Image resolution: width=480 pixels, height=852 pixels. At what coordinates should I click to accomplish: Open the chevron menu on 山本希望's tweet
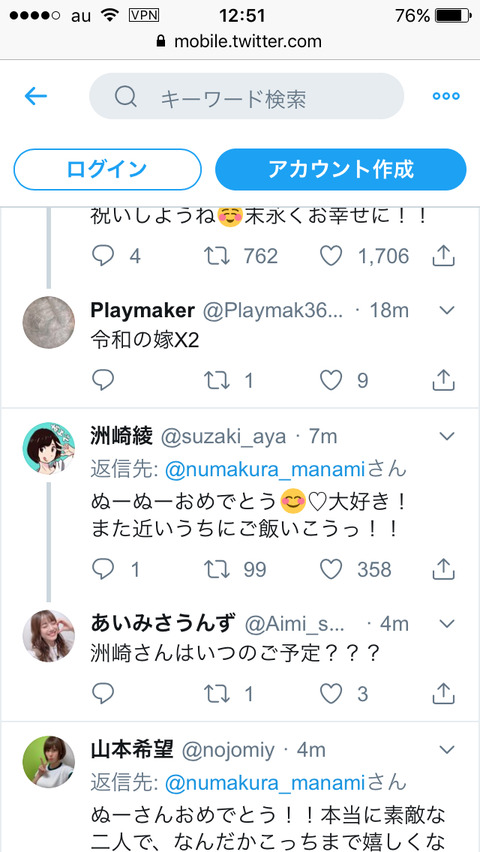446,750
